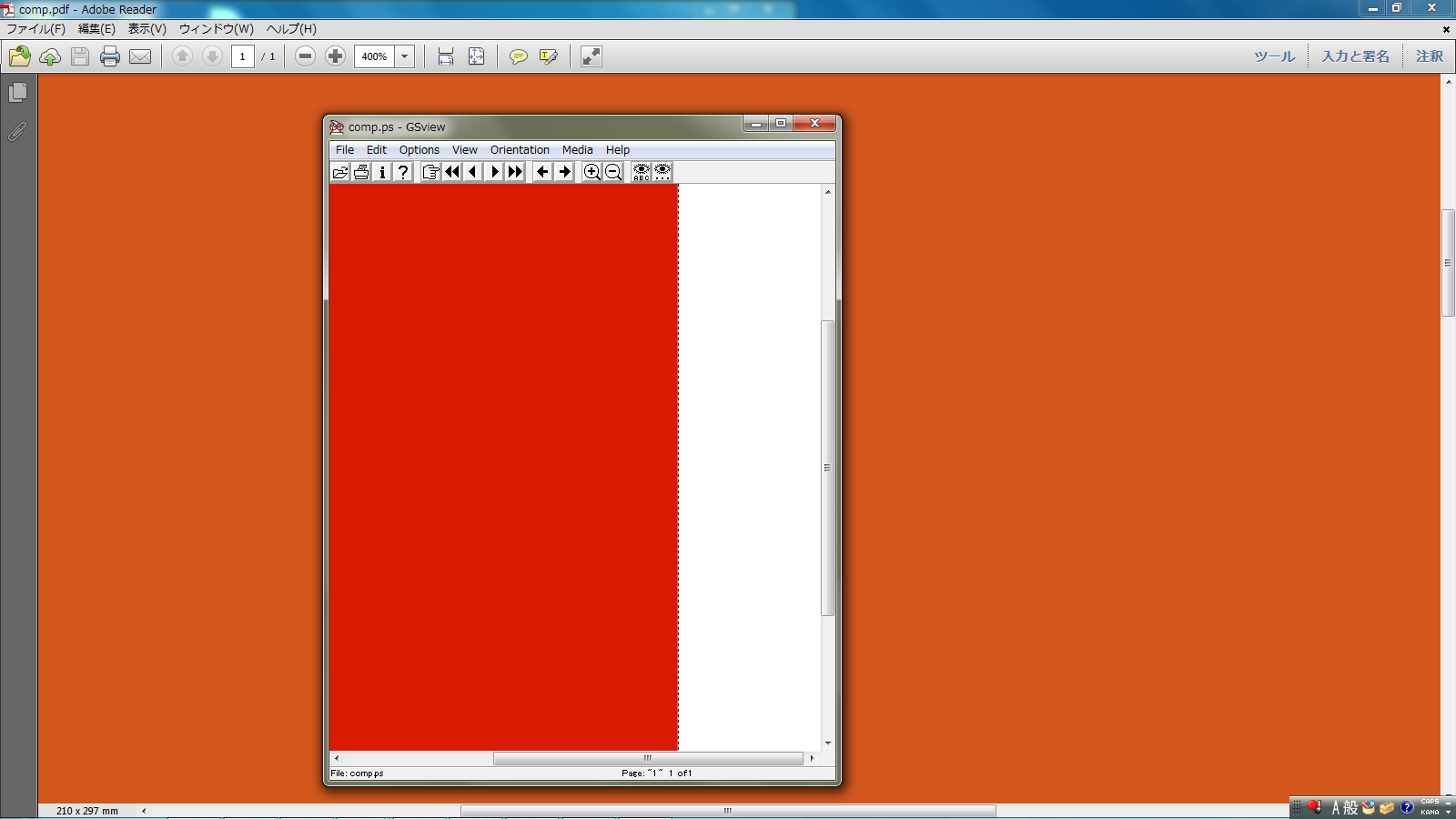Open the ツール panel
1456x819 pixels.
pyautogui.click(x=1274, y=56)
